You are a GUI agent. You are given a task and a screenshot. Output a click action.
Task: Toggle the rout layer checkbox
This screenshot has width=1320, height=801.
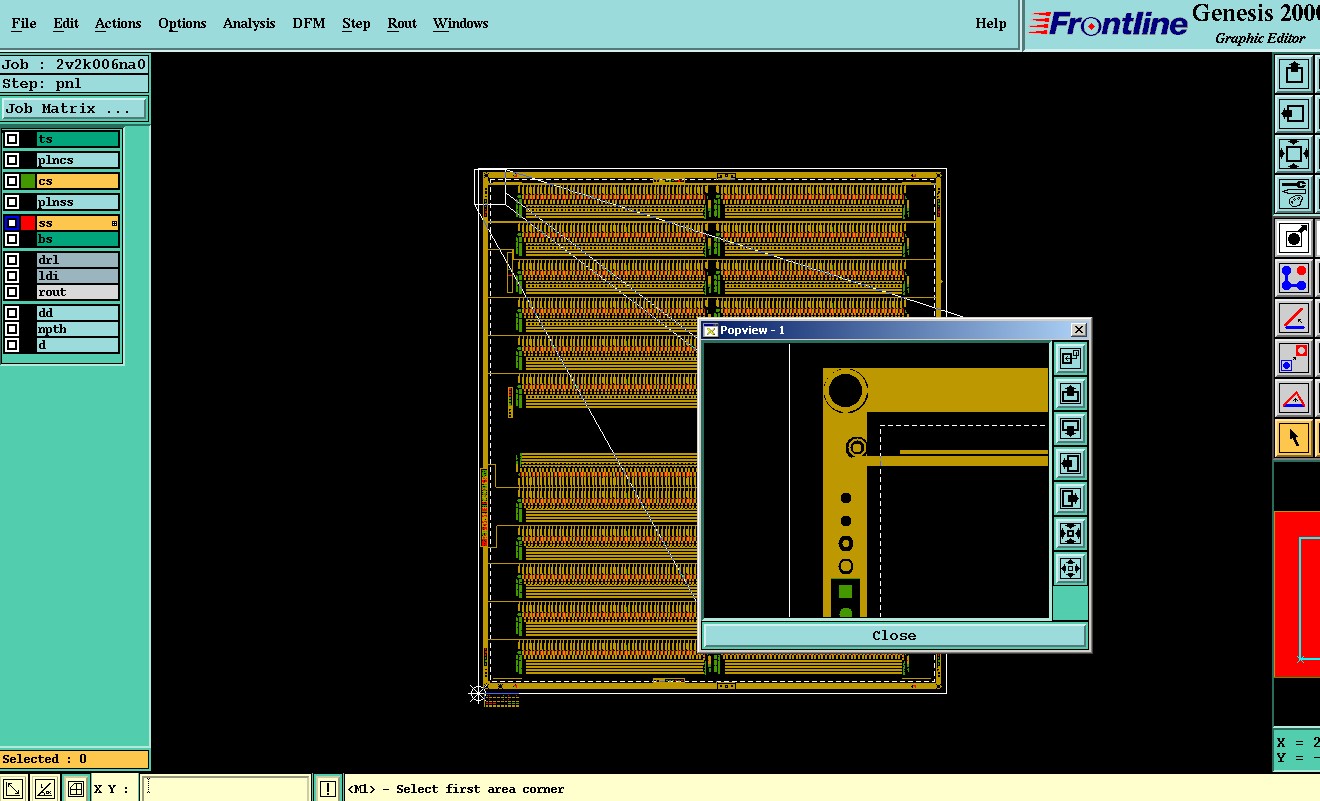(12, 292)
